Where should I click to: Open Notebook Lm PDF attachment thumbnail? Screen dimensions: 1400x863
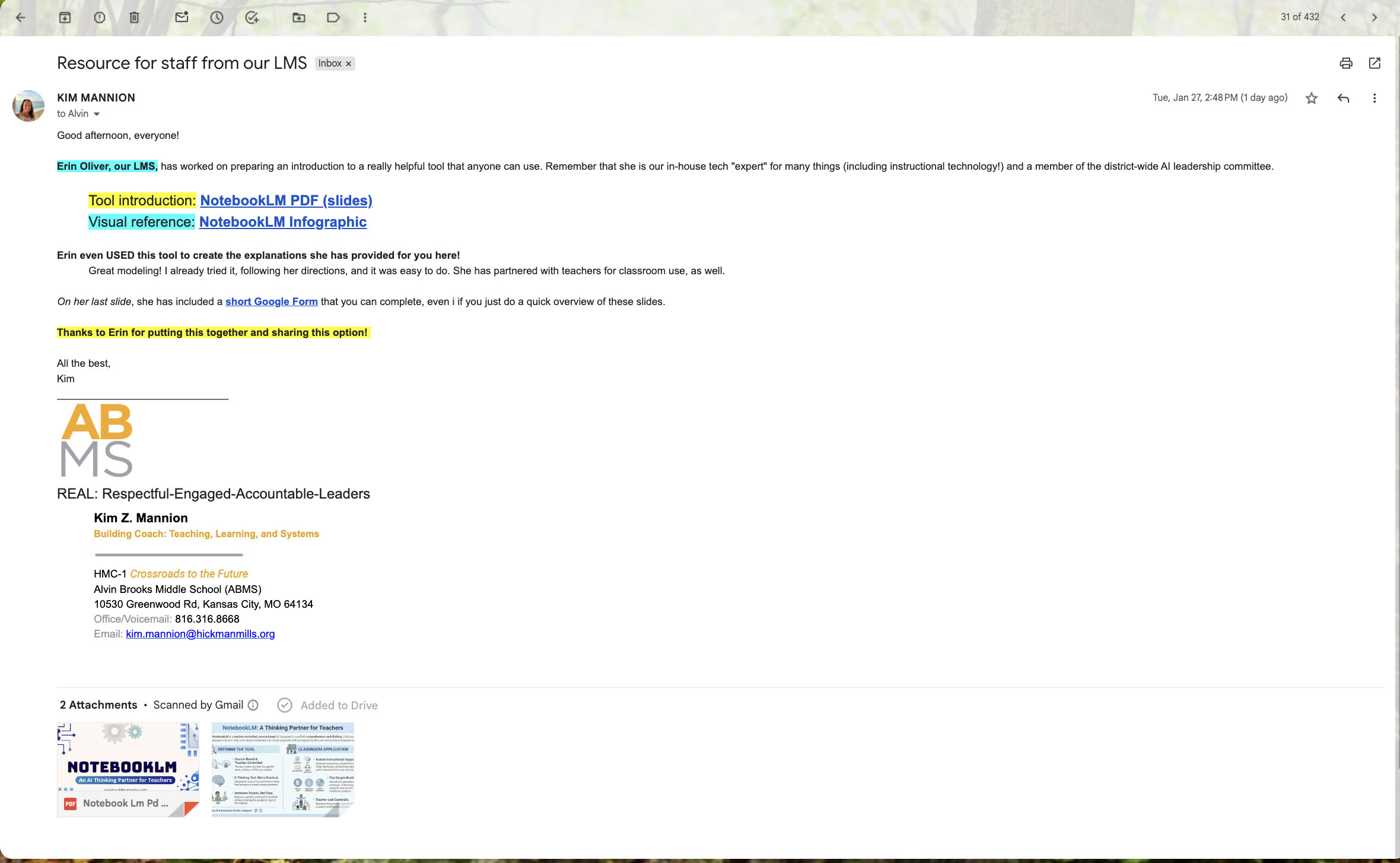[128, 766]
